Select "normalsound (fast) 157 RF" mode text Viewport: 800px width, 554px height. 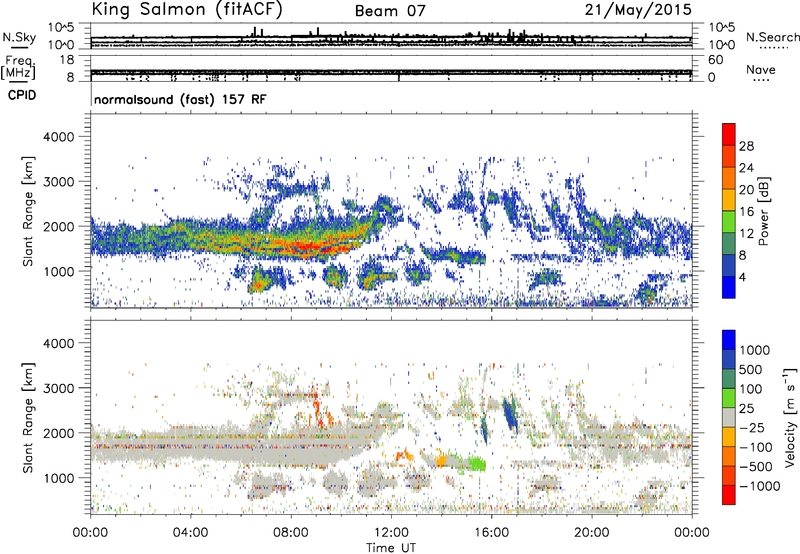pyautogui.click(x=180, y=99)
